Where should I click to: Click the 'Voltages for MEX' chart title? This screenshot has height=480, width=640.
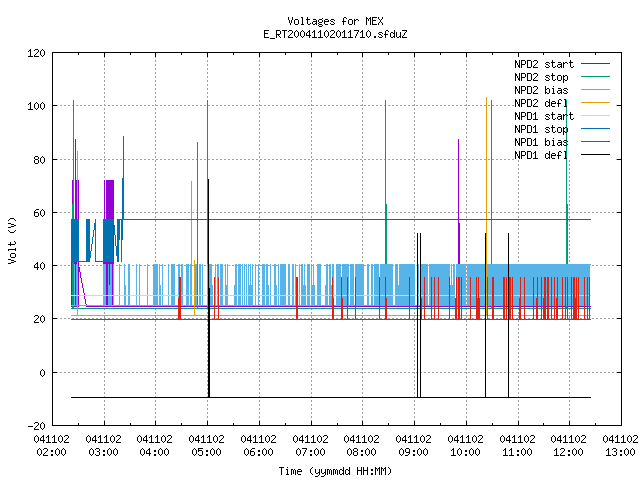[x=335, y=21]
